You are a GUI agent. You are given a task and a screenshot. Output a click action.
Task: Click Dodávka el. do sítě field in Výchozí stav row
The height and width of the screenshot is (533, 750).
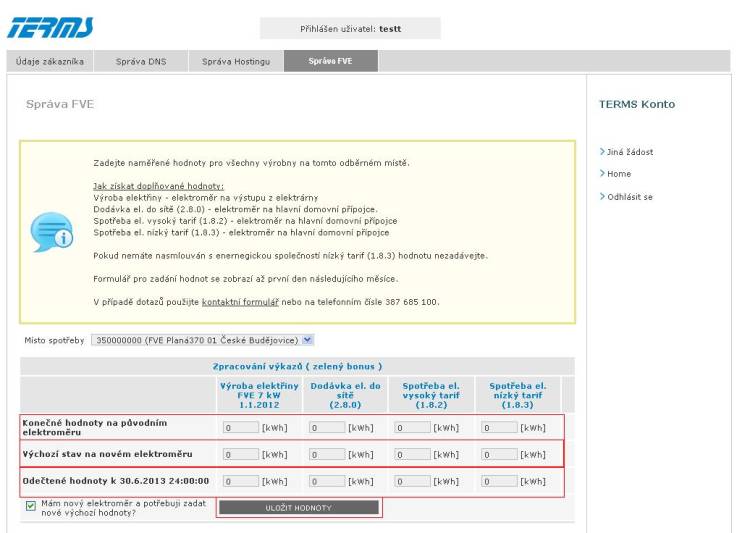[326, 454]
